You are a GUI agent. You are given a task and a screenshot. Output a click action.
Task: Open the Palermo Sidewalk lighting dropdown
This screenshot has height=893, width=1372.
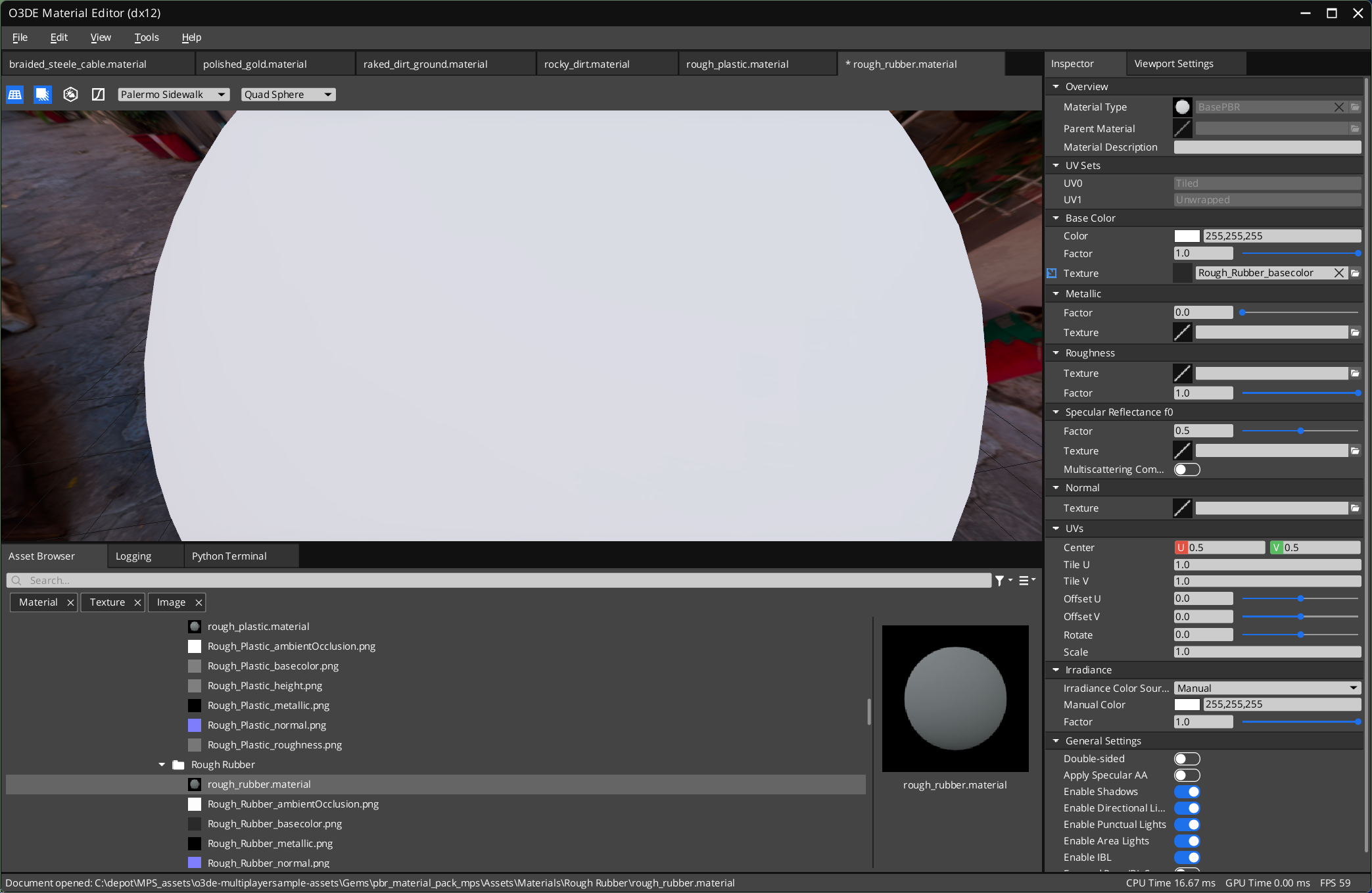(173, 94)
